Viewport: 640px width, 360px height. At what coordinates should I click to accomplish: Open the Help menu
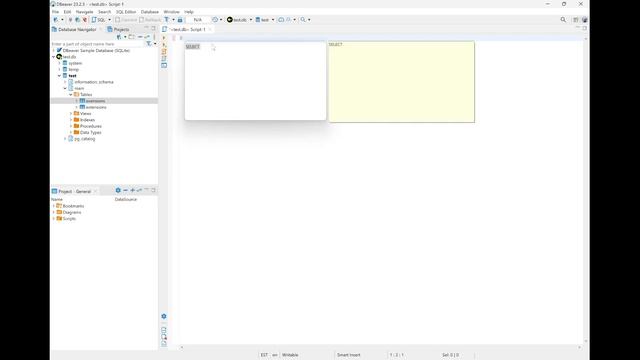click(189, 12)
